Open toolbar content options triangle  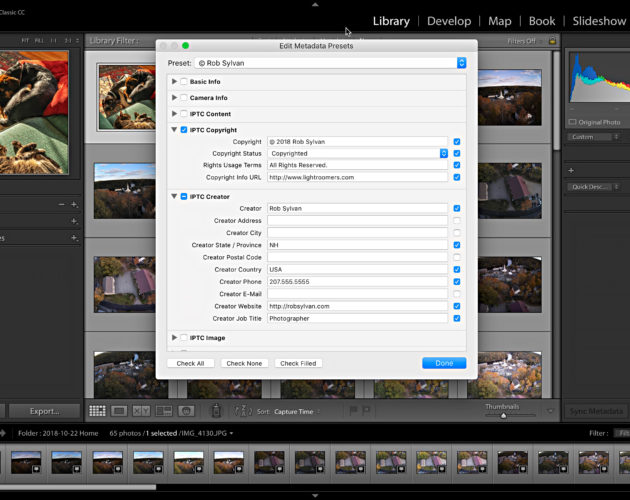point(550,411)
